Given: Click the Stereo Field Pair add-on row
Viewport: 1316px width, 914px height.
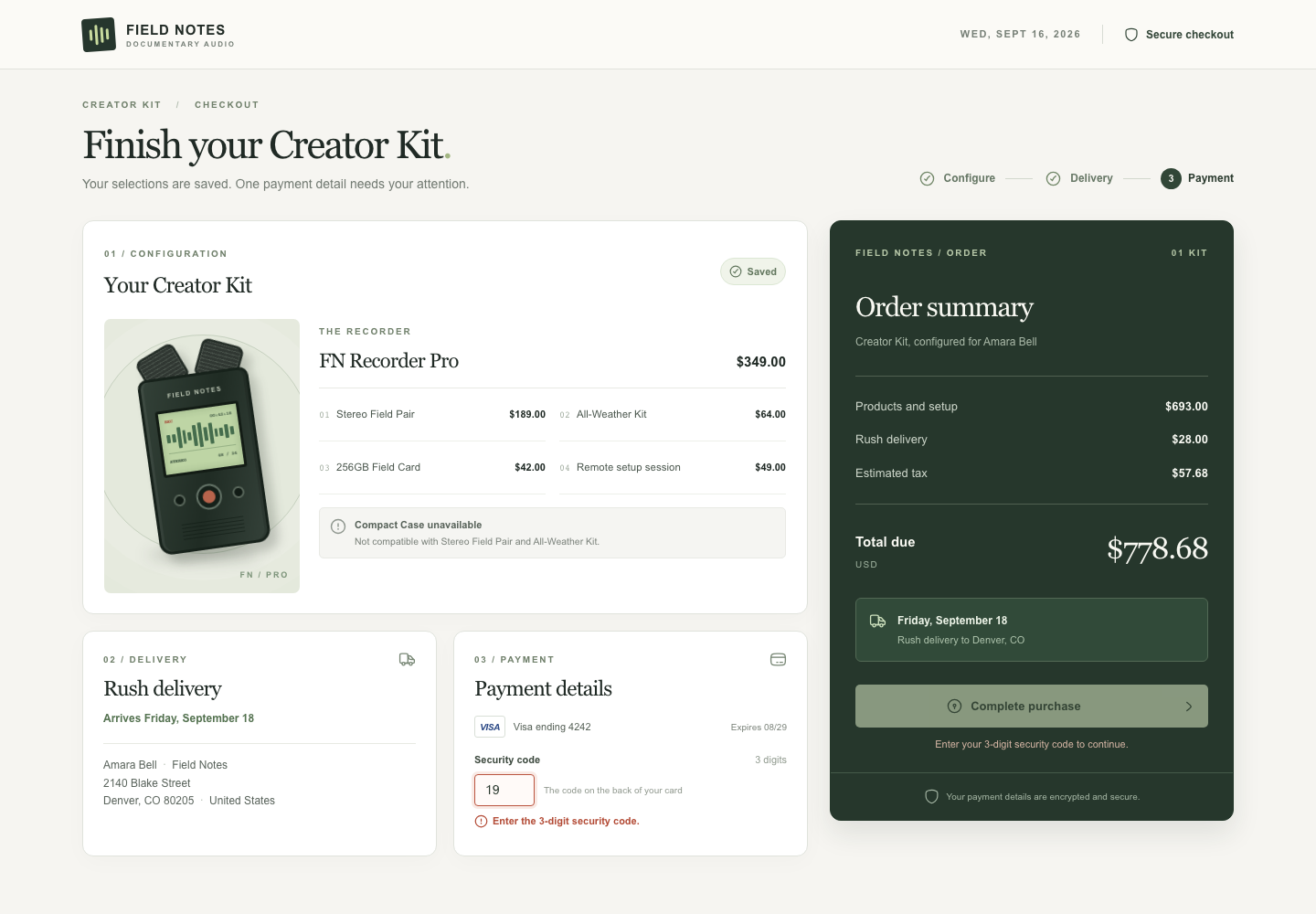Looking at the screenshot, I should point(432,415).
